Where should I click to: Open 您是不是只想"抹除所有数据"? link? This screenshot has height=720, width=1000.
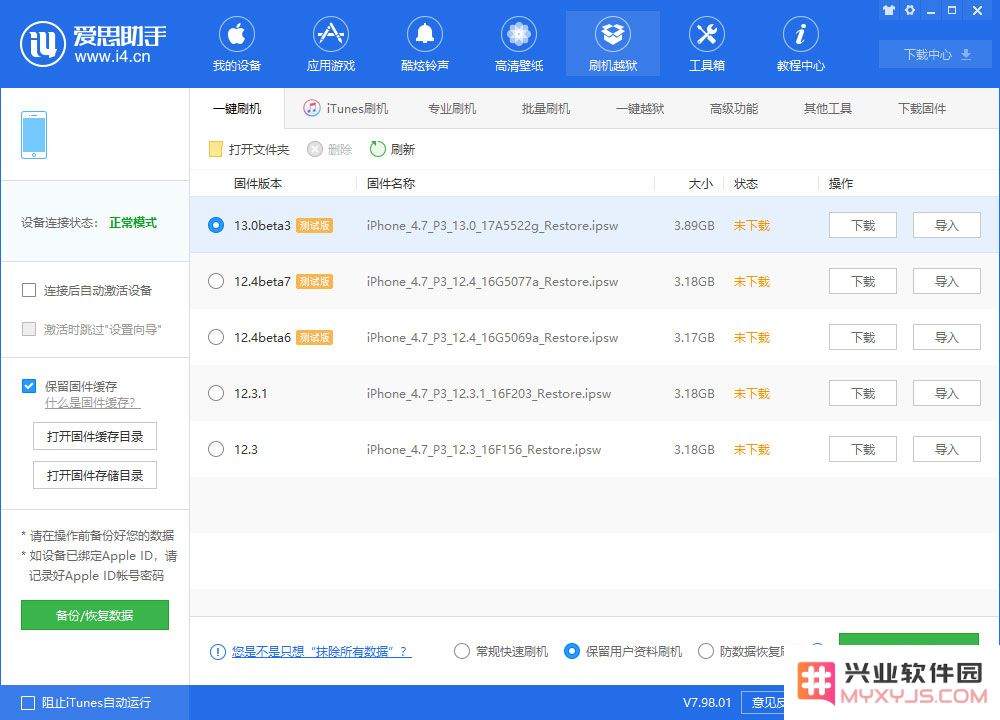321,652
